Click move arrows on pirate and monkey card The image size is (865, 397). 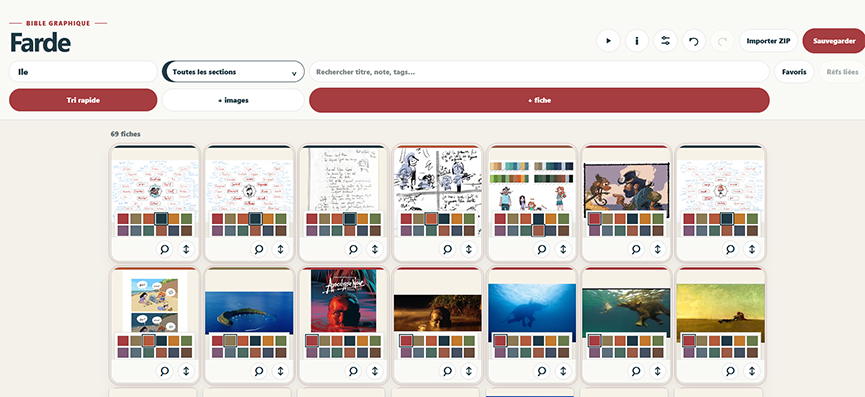(658, 249)
